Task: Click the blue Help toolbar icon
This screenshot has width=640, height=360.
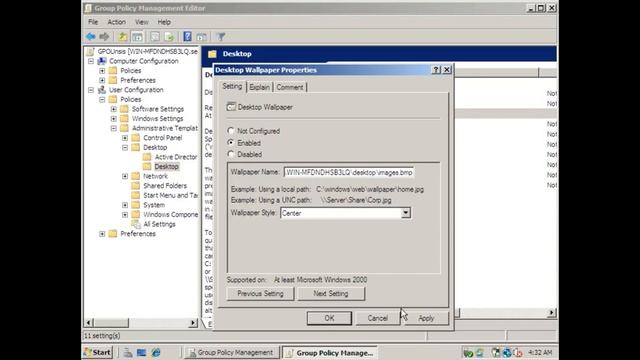Action: coord(187,37)
